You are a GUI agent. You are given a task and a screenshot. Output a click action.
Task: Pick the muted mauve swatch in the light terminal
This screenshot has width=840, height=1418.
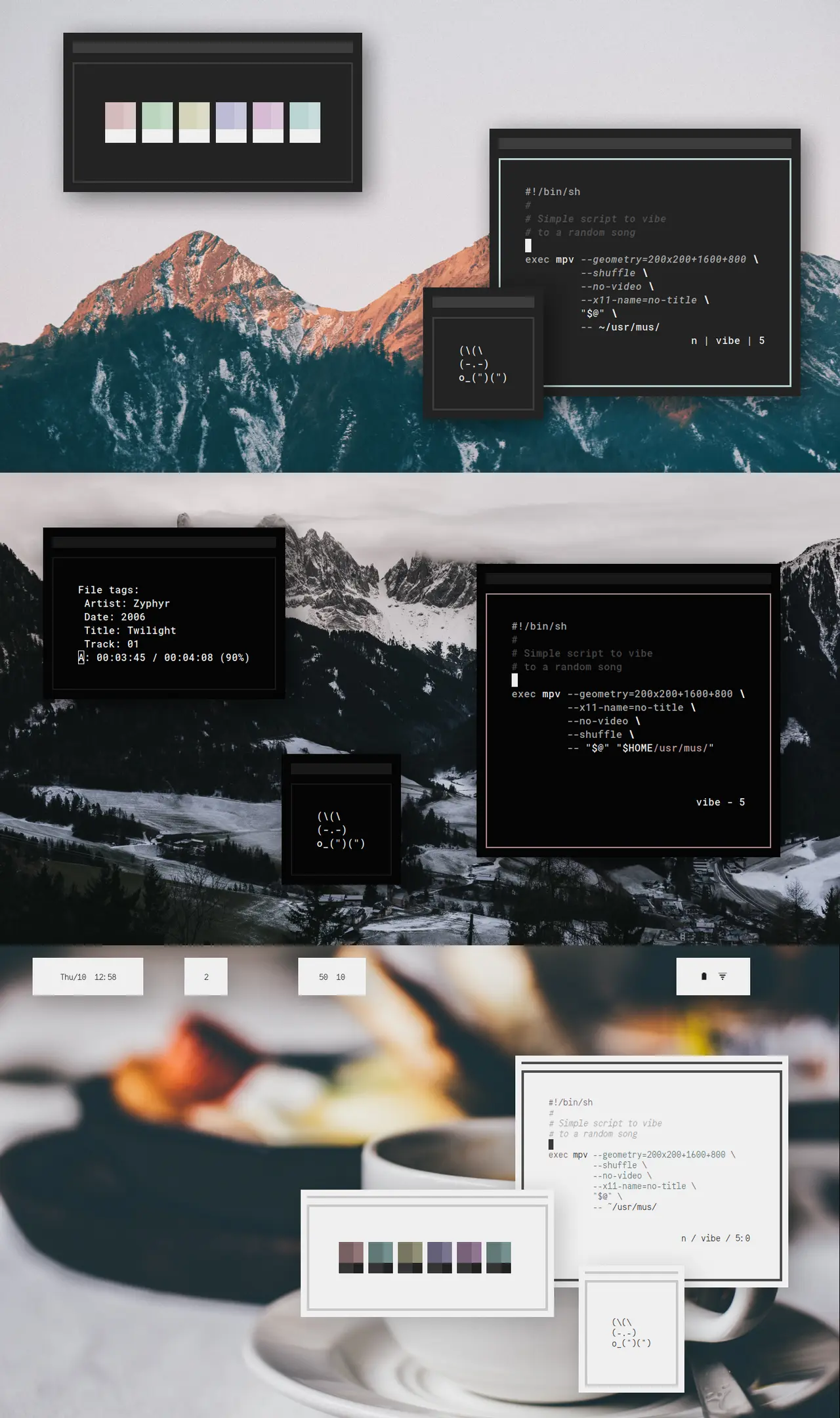[x=350, y=1257]
